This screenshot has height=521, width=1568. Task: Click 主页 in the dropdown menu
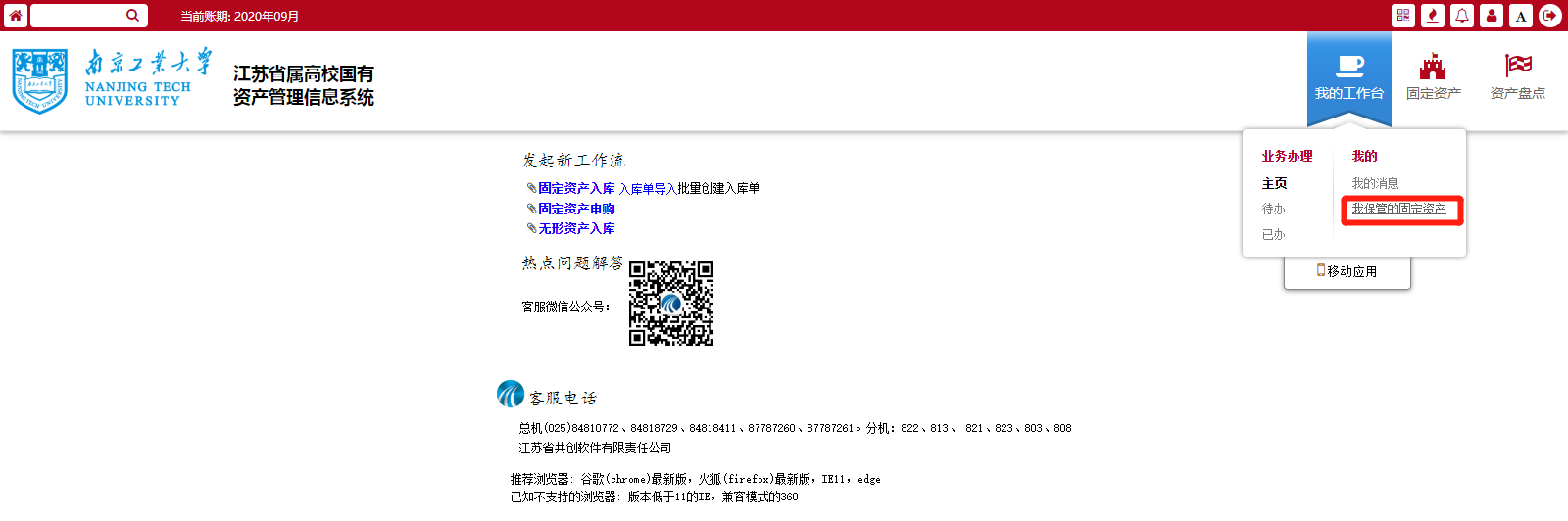[1274, 183]
